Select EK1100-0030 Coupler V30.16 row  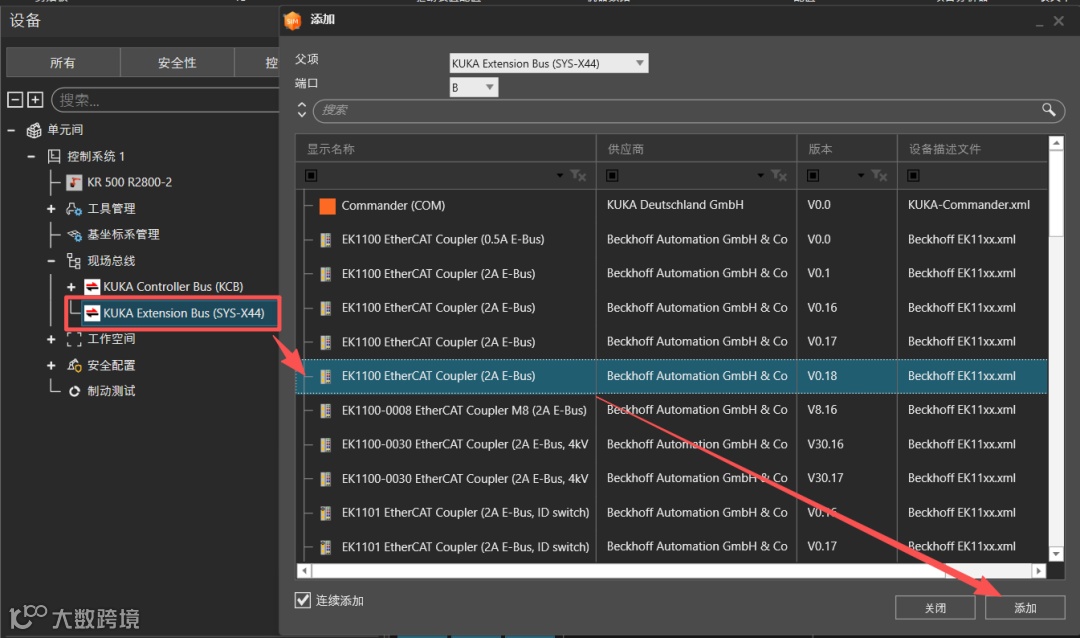click(x=672, y=444)
